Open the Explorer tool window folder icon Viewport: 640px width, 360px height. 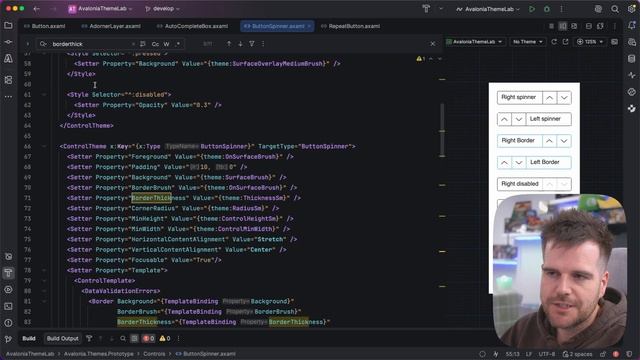coord(8,25)
